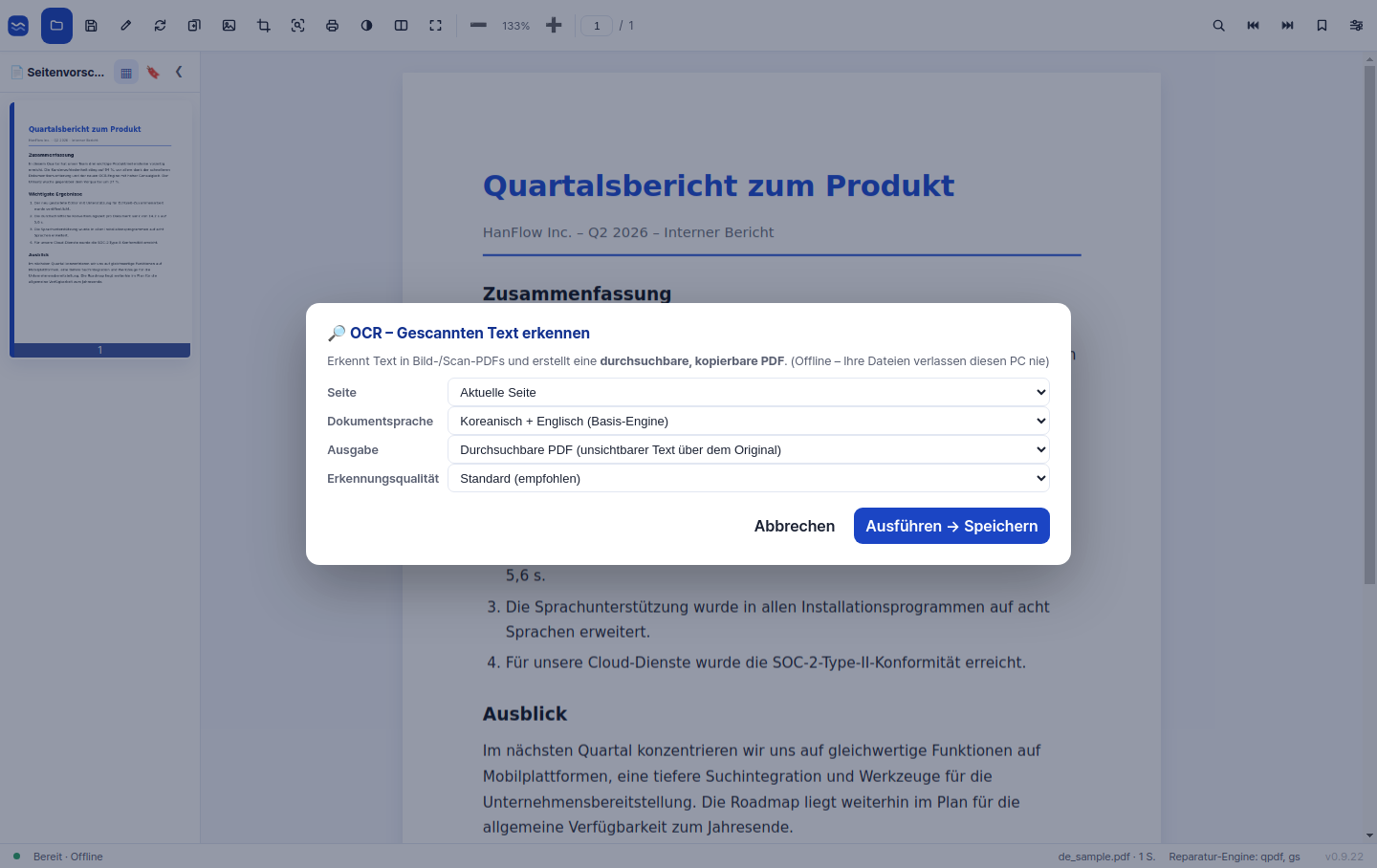1377x868 pixels.
Task: Switch sidebar to red bookmarks tab
Action: pyautogui.click(x=153, y=72)
